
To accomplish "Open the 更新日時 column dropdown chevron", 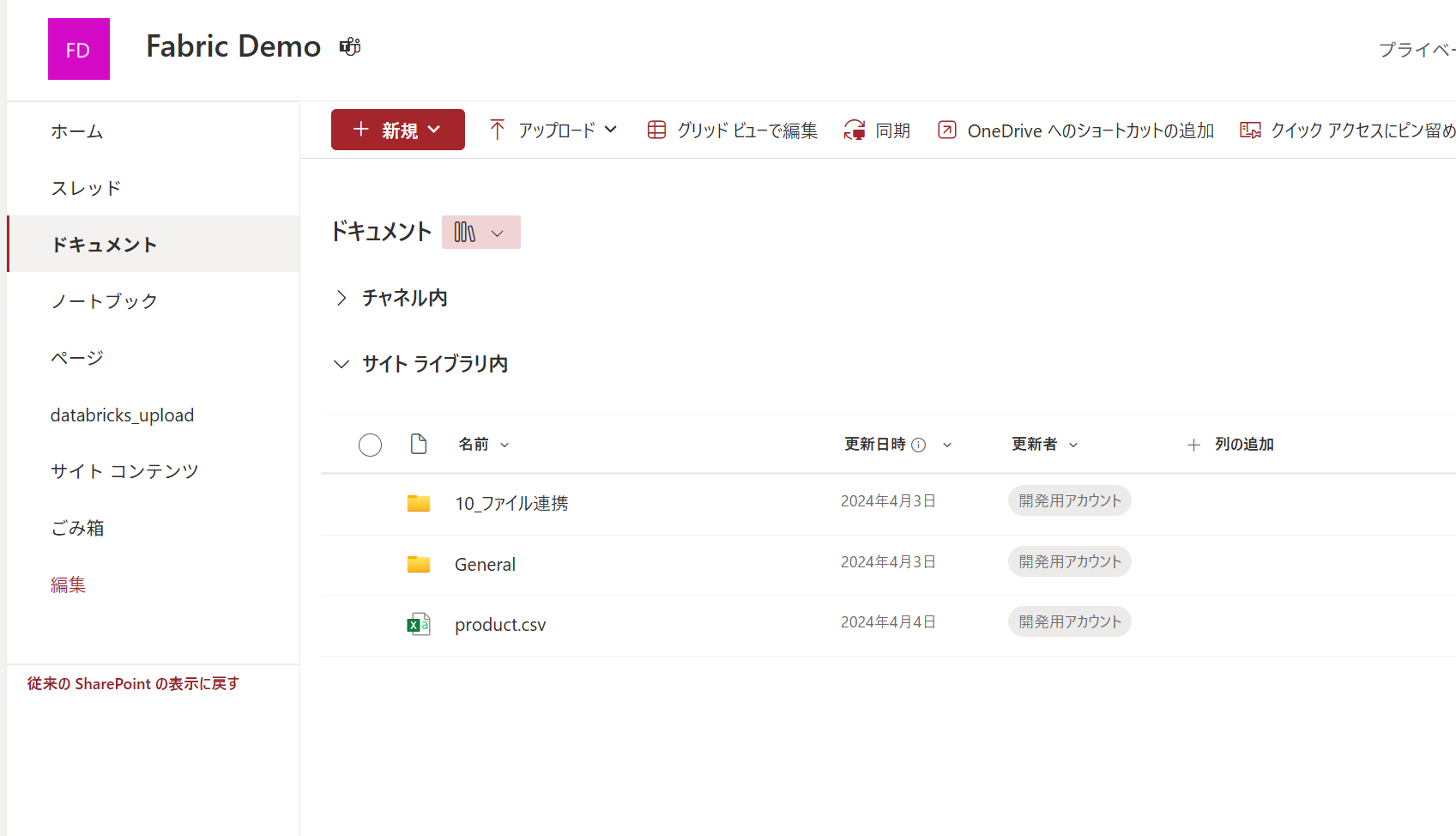I will [x=947, y=445].
